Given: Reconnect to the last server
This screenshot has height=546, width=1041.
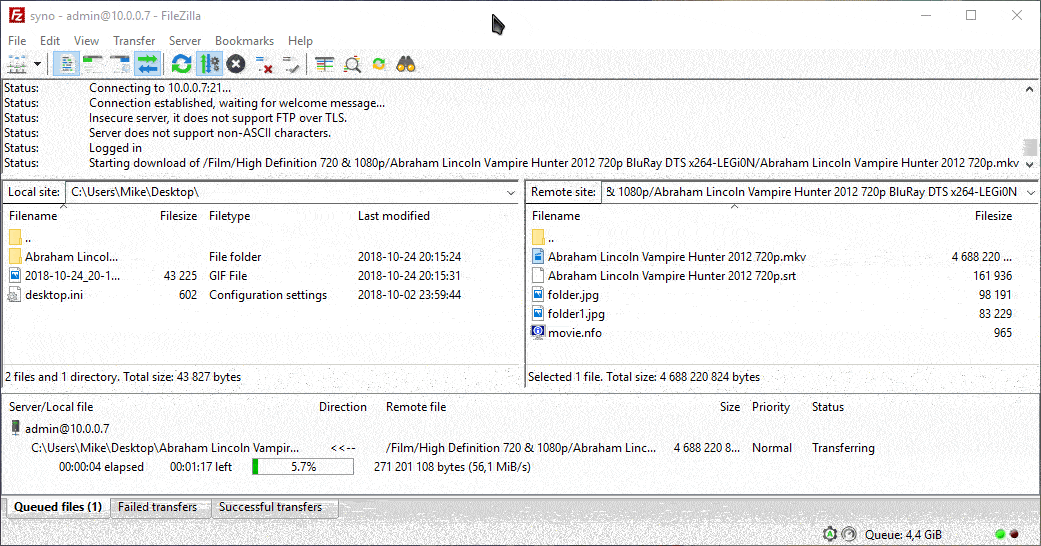Looking at the screenshot, I should [291, 64].
